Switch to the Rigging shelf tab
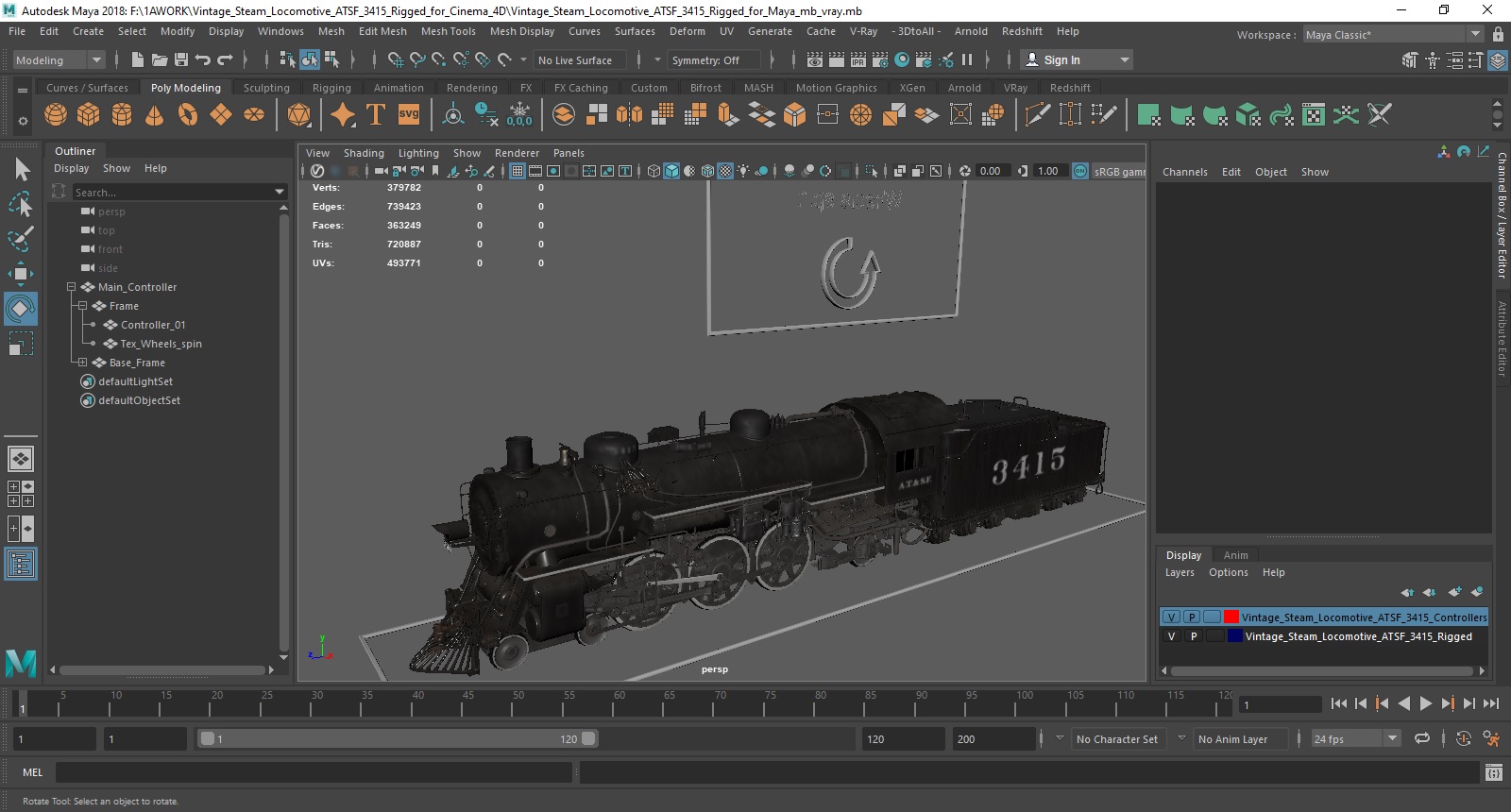The width and height of the screenshot is (1511, 812). [331, 88]
